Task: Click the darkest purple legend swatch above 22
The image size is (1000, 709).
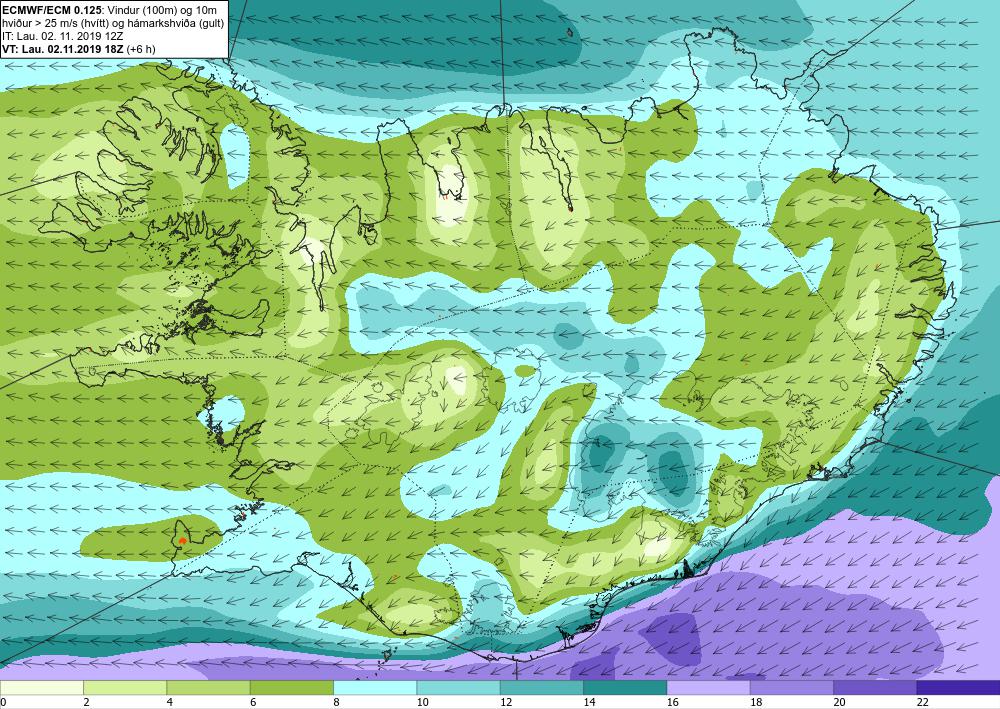Action: tap(958, 688)
